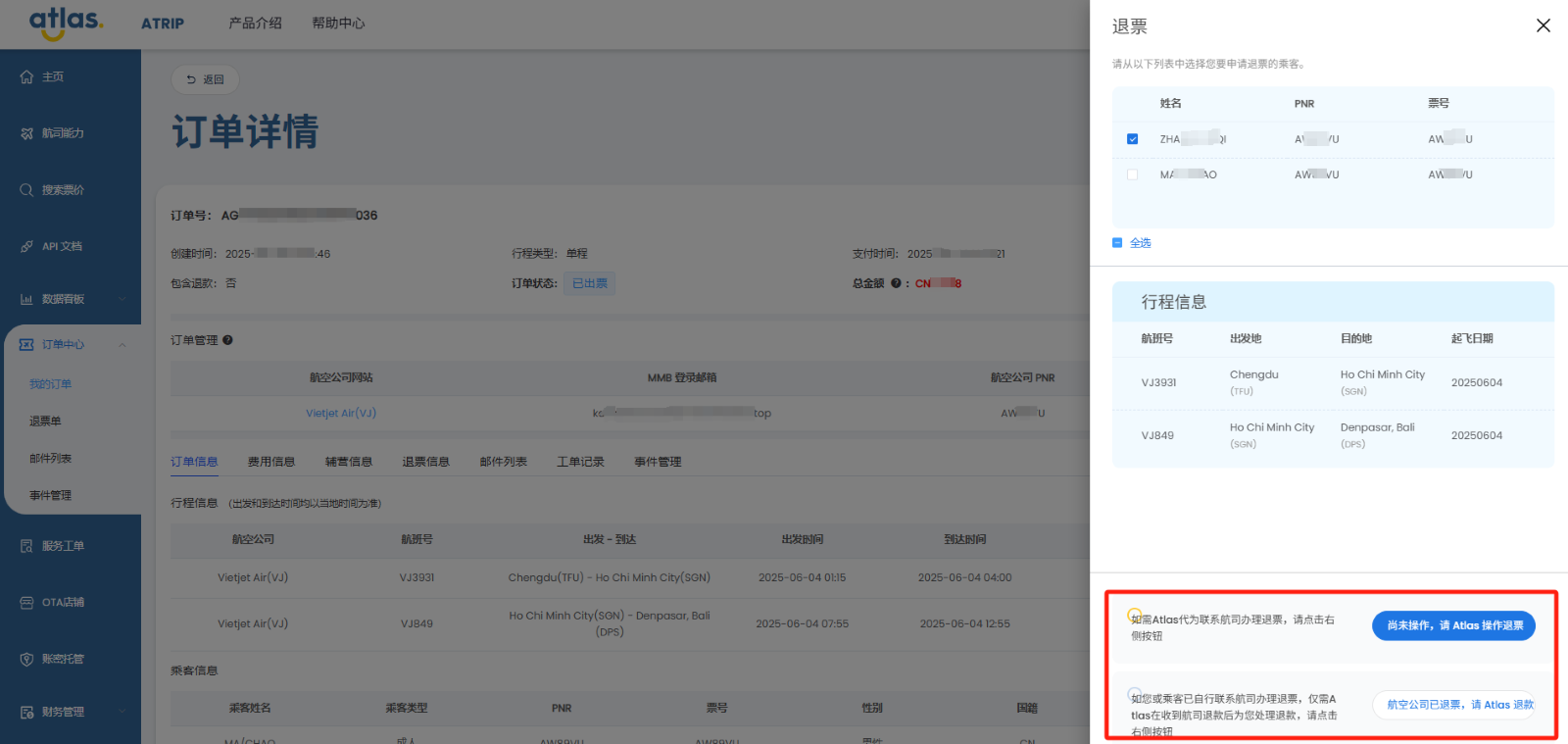Check the second passenger MA checkbox
1568x744 pixels.
(1132, 174)
